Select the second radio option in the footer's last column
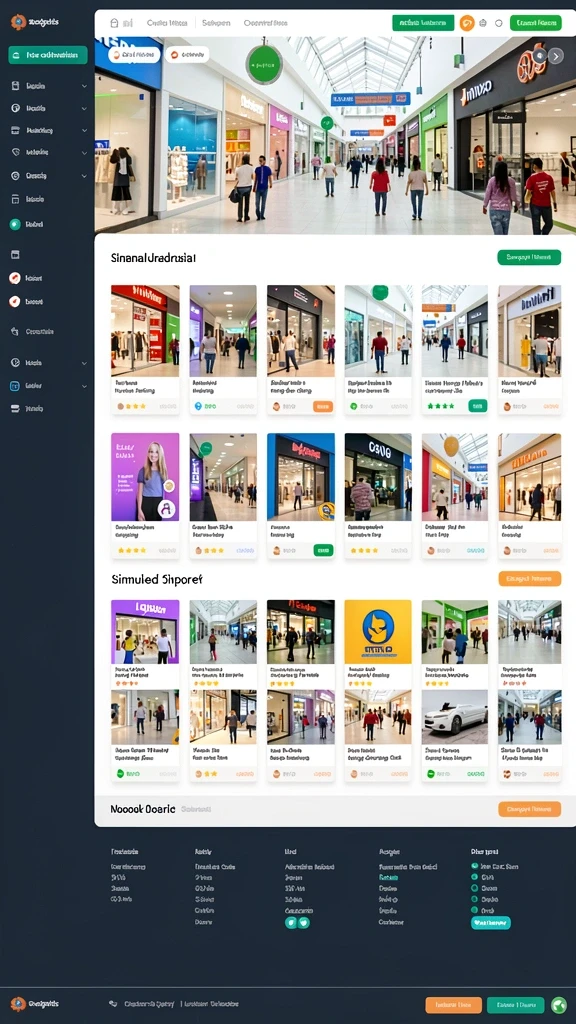The height and width of the screenshot is (1024, 576). tap(475, 877)
